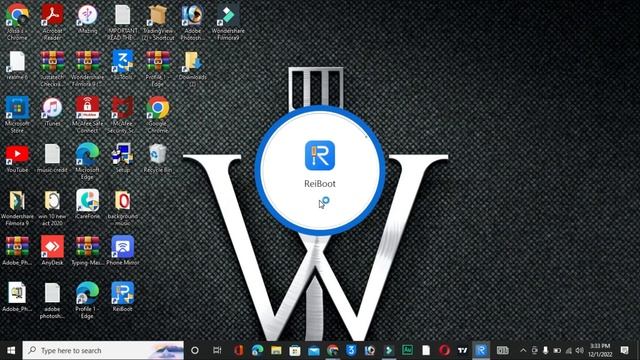Viewport: 640px width, 360px height.
Task: Open the YouTube desktop shortcut
Action: click(17, 158)
